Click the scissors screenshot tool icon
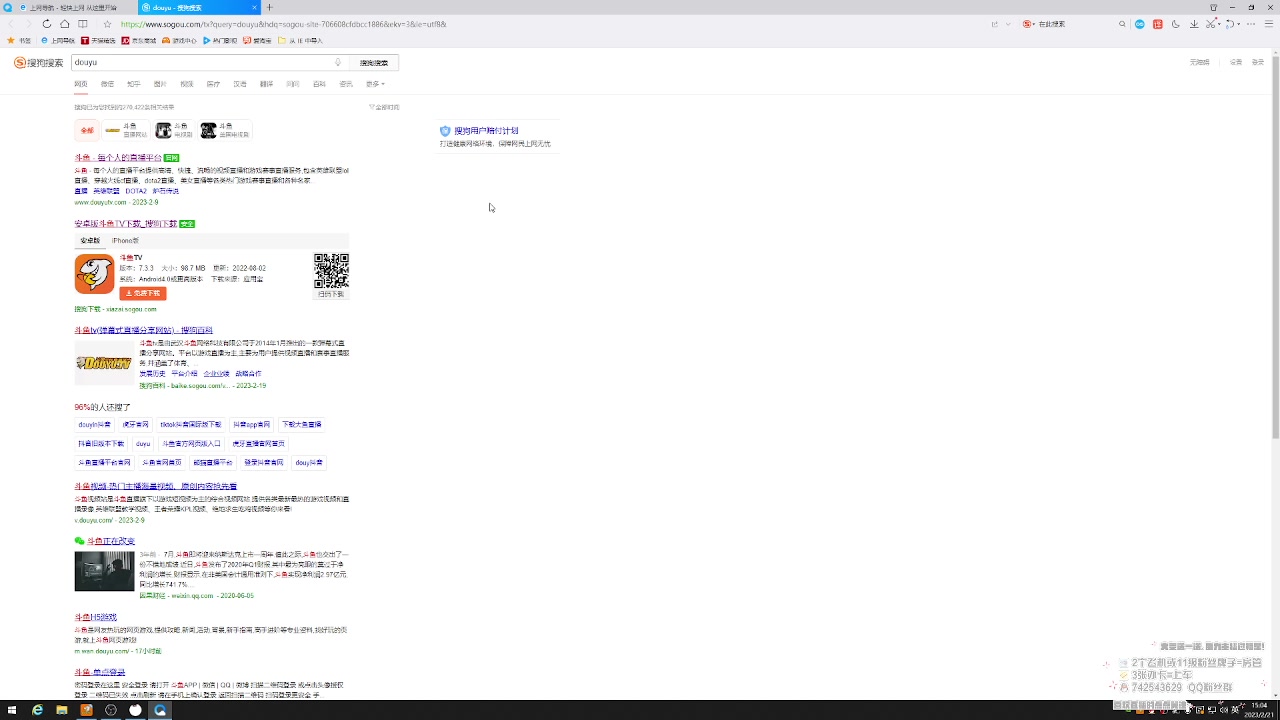1280x720 pixels. [1213, 24]
